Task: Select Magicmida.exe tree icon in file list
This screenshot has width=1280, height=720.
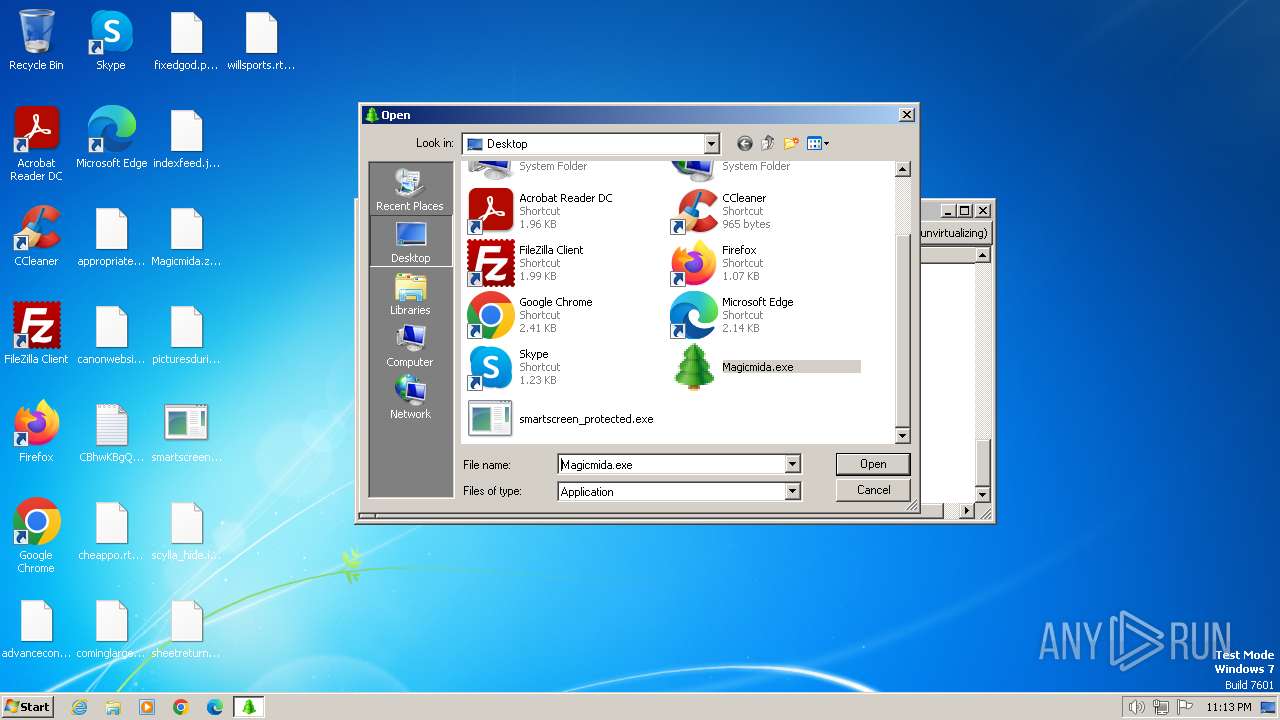Action: pos(694,367)
